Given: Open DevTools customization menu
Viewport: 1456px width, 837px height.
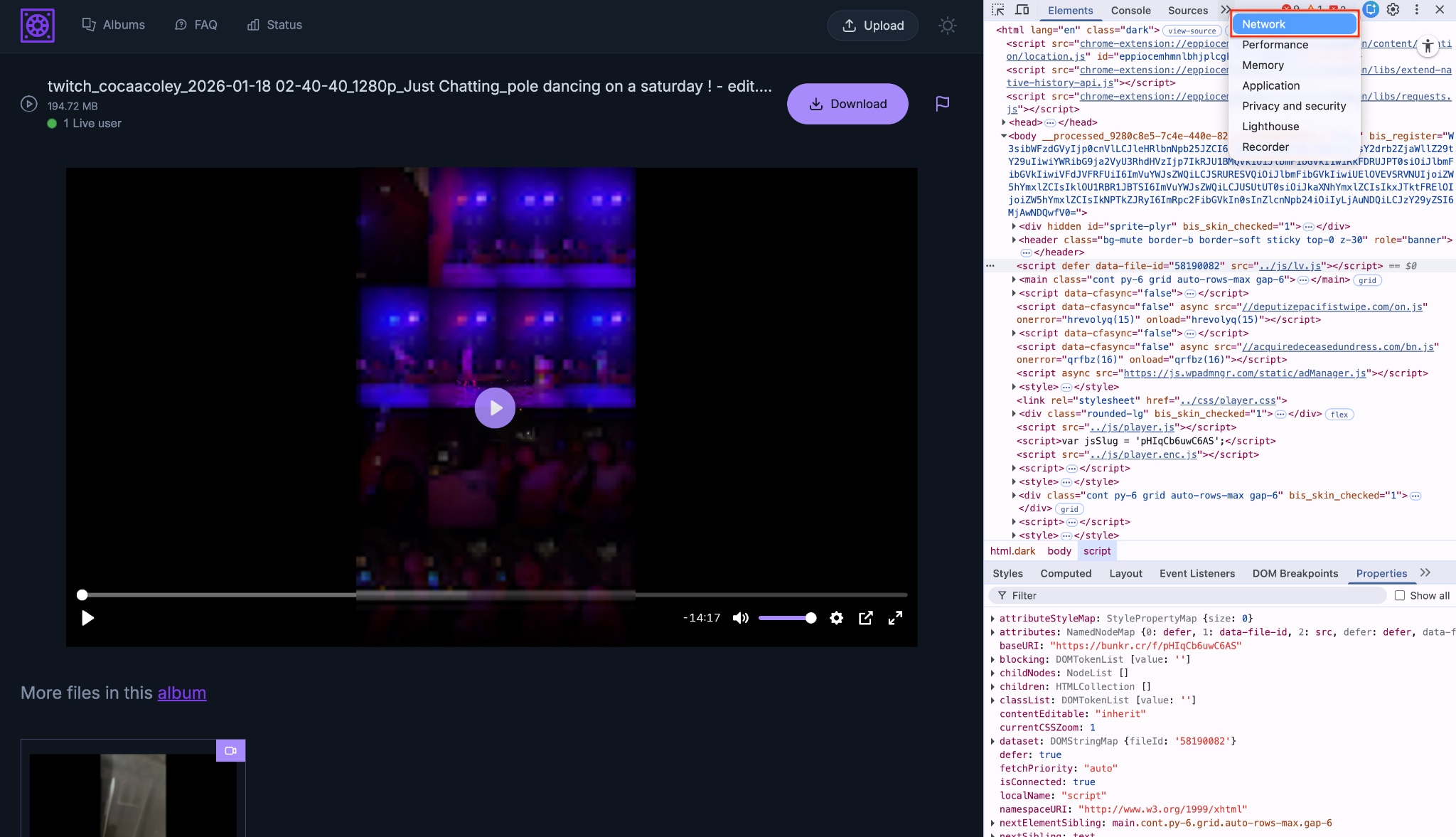Looking at the screenshot, I should tap(1415, 10).
